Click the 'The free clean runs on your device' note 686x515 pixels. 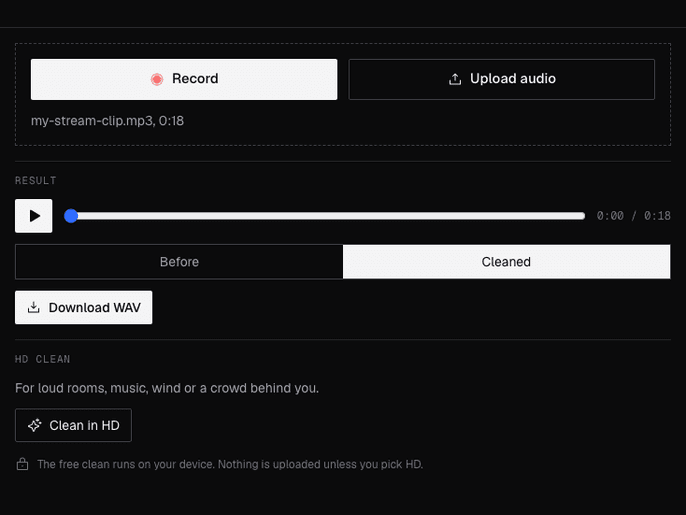coord(230,464)
